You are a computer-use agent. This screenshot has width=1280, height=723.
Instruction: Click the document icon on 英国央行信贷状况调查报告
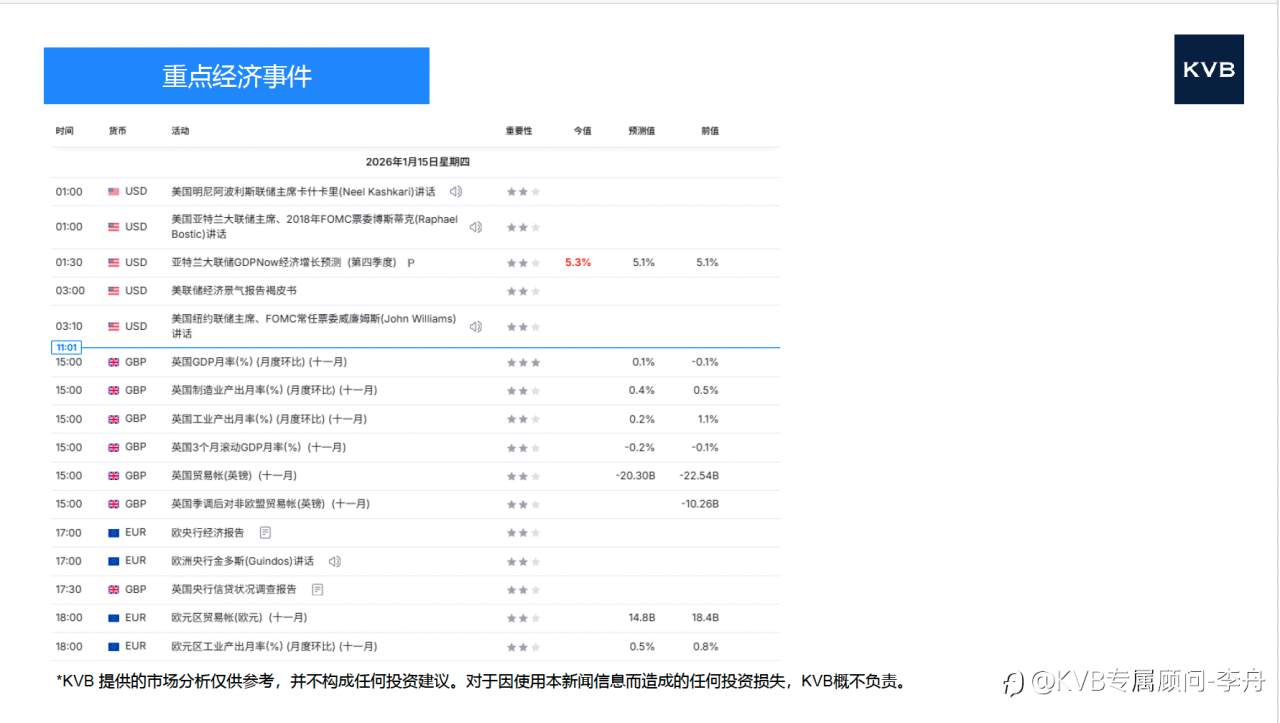pyautogui.click(x=317, y=589)
